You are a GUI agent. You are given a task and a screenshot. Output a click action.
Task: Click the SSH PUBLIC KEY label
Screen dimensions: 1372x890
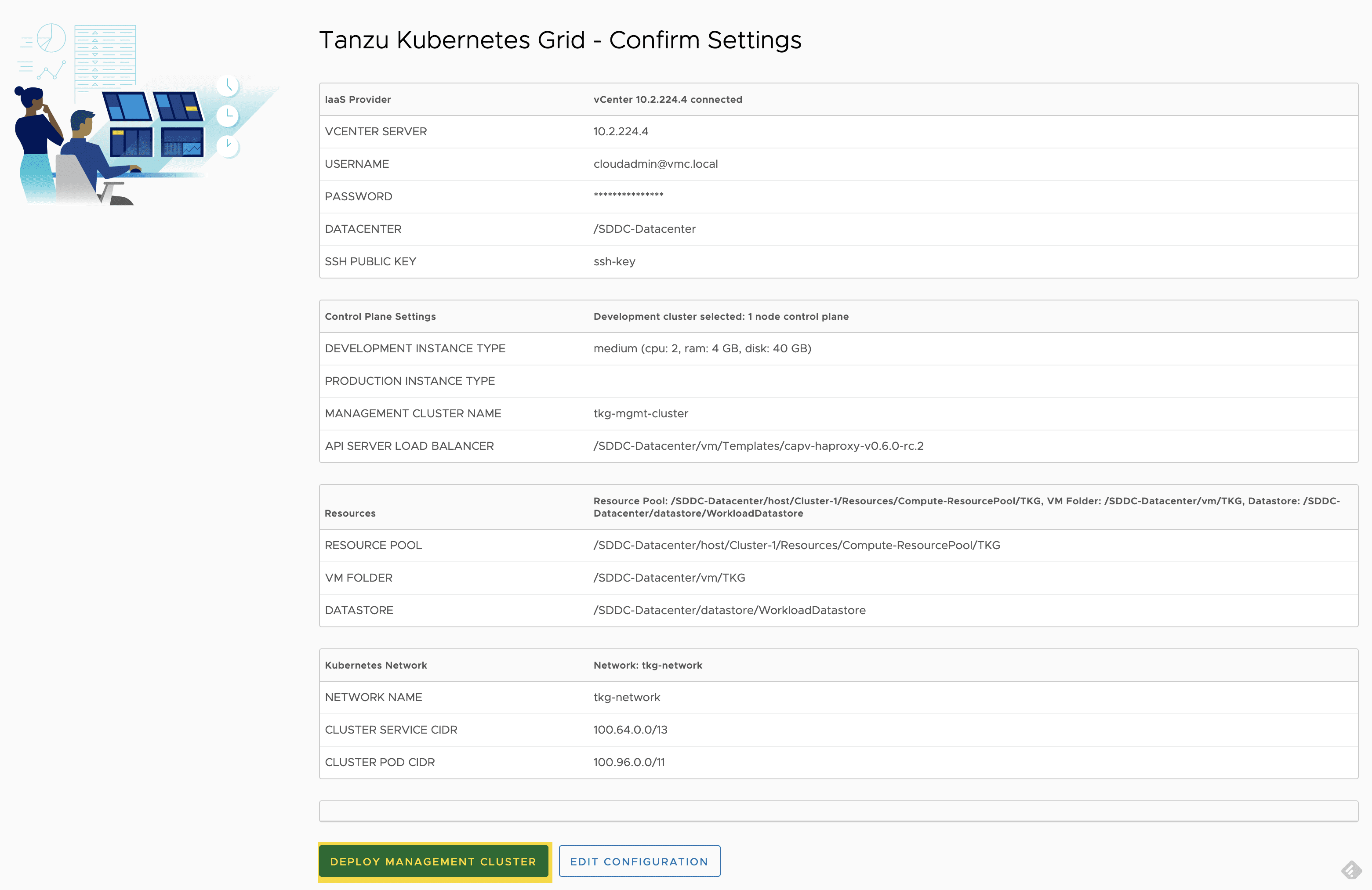coord(370,261)
